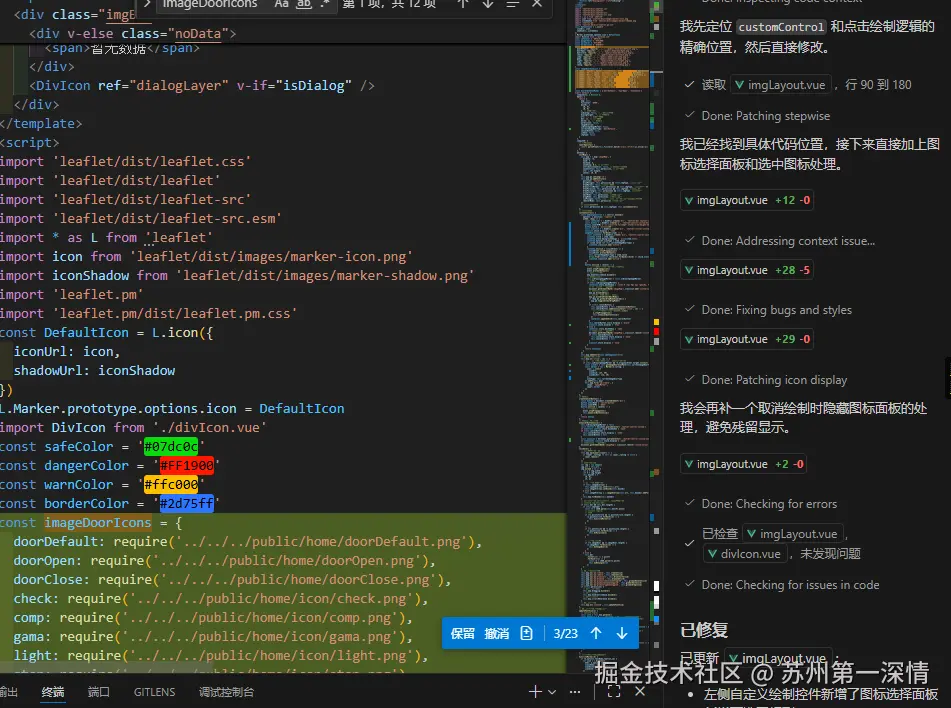The height and width of the screenshot is (708, 951).
Task: Toggle regular expression search in find widget
Action: point(326,4)
